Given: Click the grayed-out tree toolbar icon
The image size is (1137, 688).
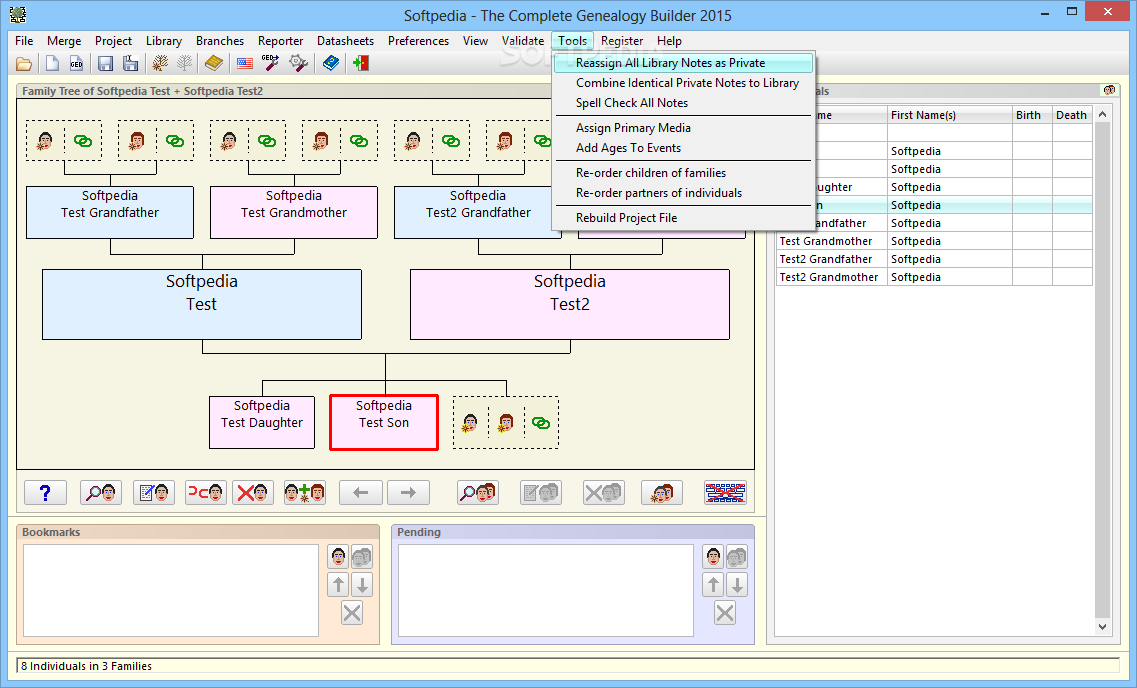Looking at the screenshot, I should point(185,64).
